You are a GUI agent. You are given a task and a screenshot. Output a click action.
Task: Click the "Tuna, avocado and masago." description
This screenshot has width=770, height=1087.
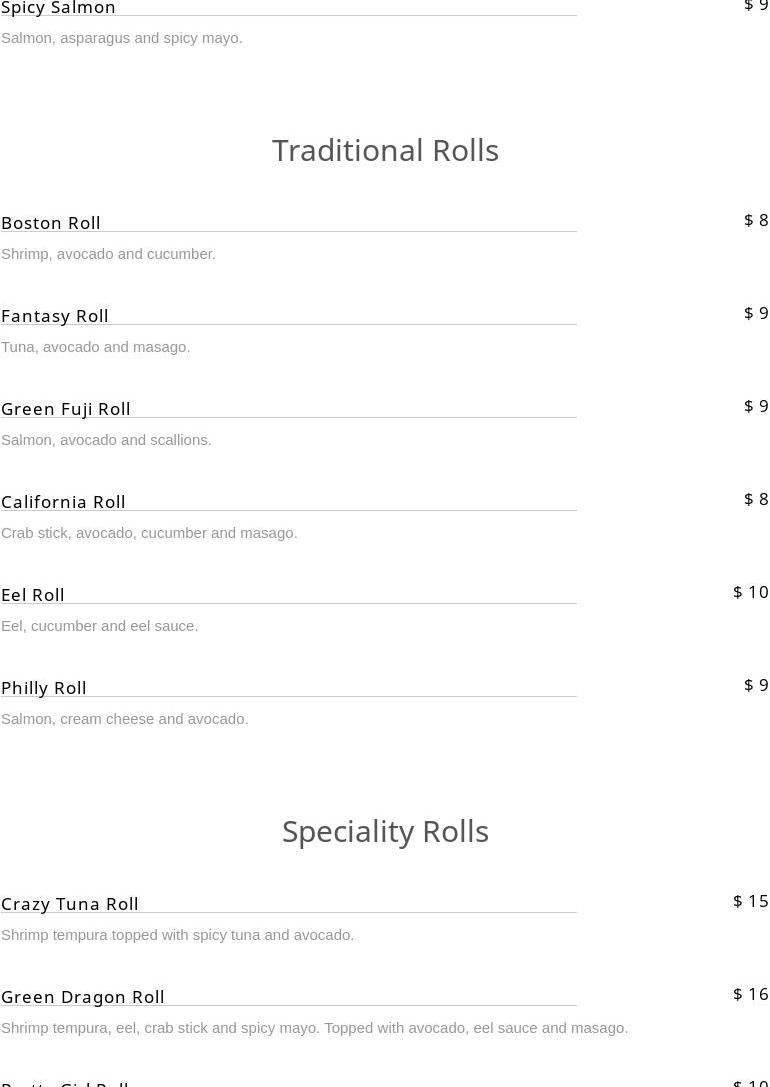(95, 347)
